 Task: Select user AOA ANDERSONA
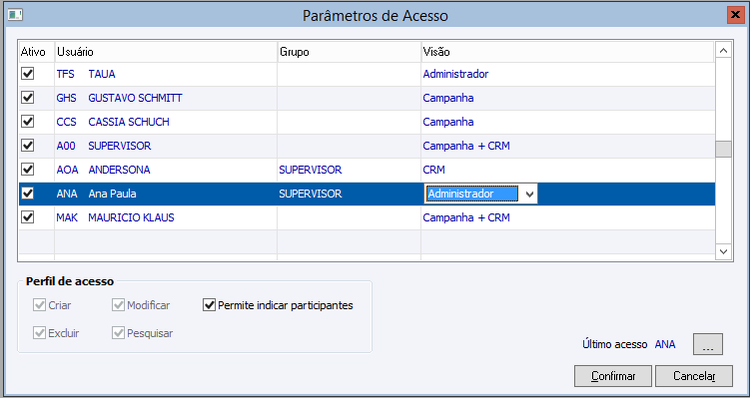pyautogui.click(x=366, y=170)
